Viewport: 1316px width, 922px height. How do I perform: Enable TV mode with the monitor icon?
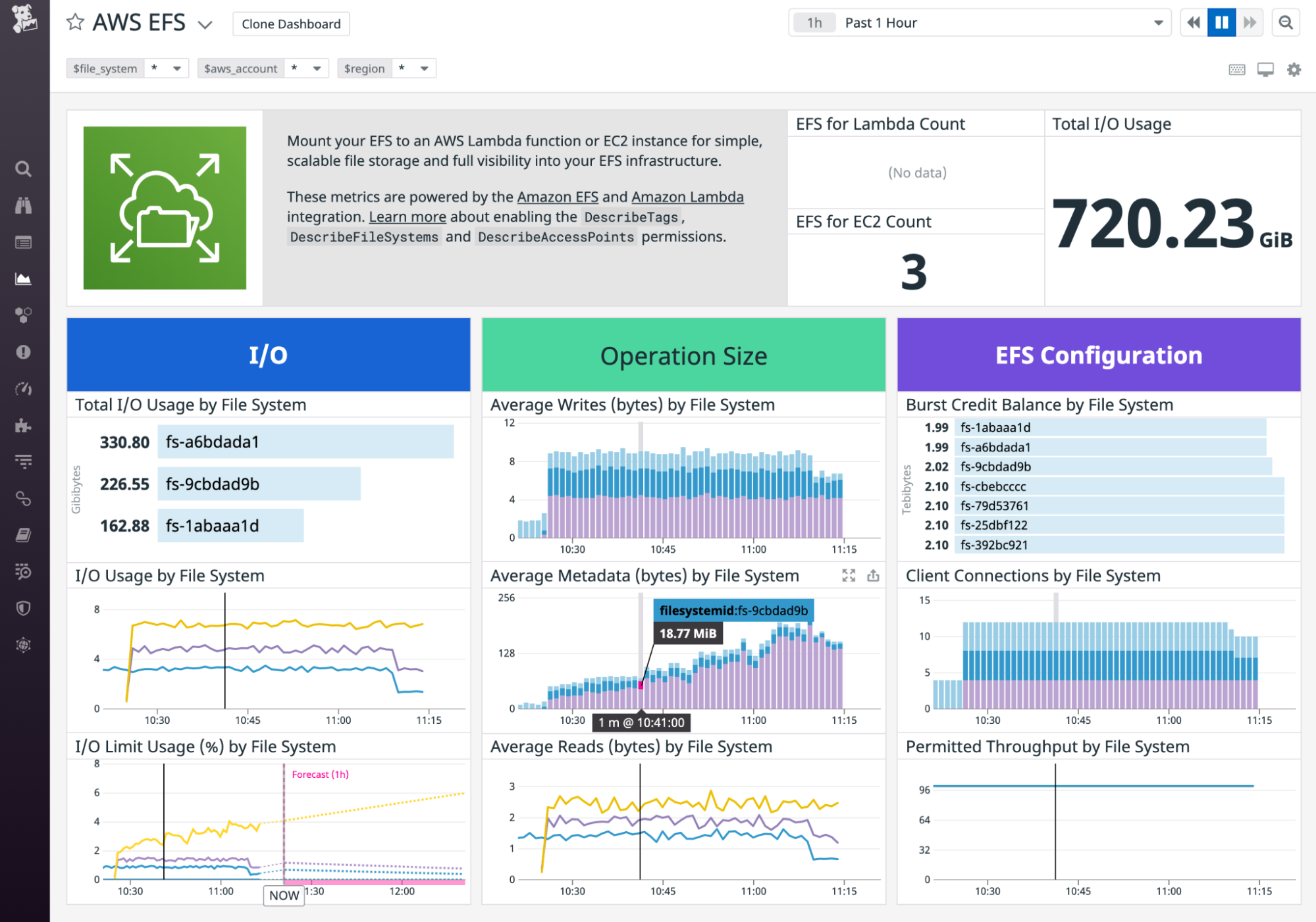pyautogui.click(x=1265, y=69)
